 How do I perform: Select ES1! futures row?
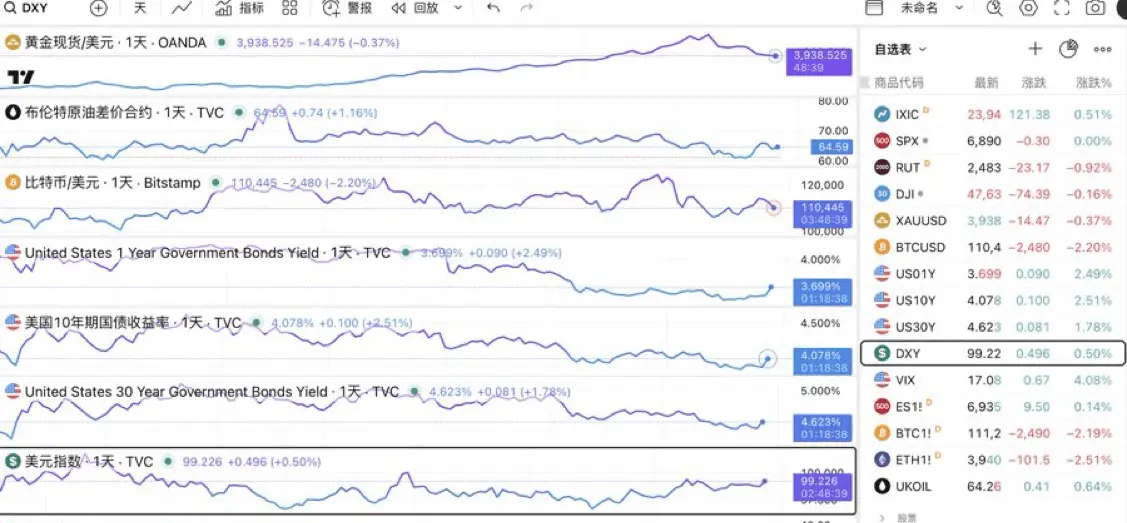pyautogui.click(x=993, y=407)
